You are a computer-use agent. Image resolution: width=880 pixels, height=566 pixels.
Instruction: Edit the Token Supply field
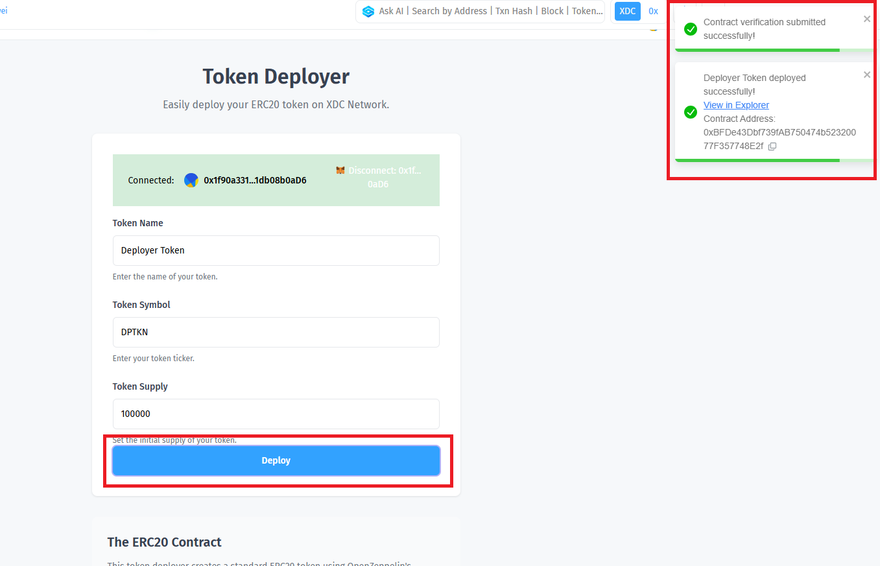click(x=276, y=414)
